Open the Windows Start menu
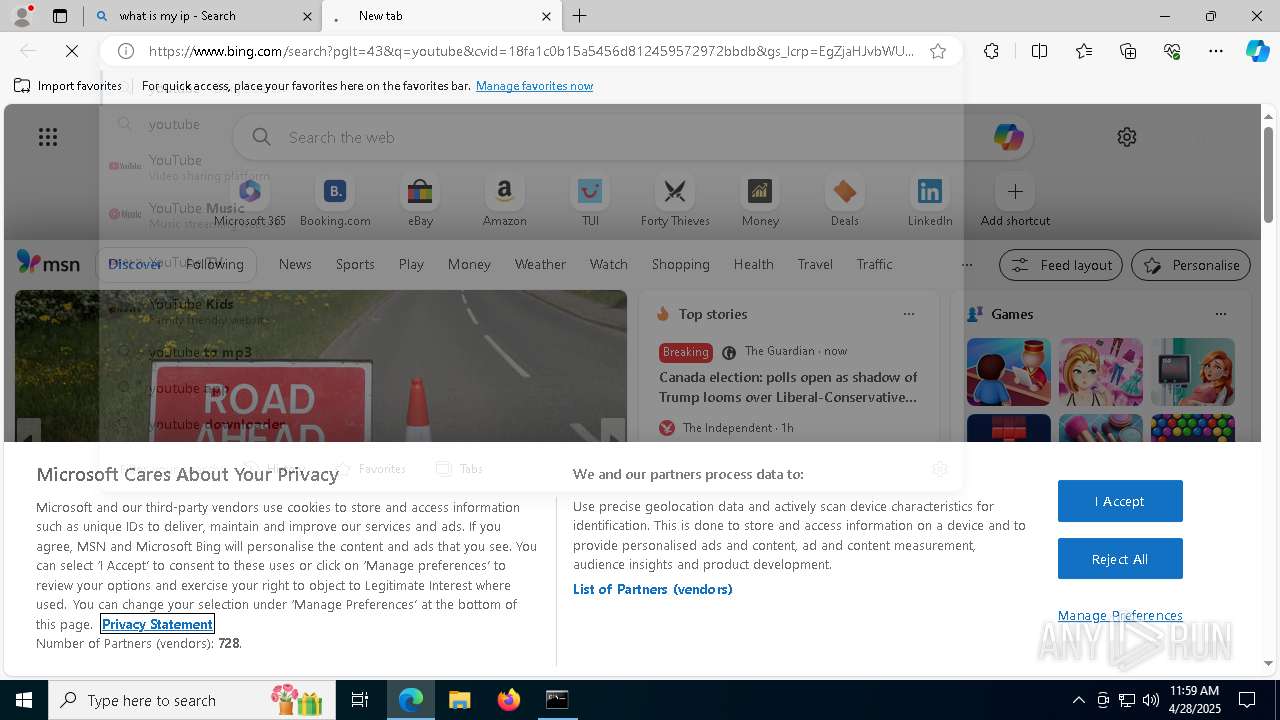This screenshot has width=1280, height=720. pyautogui.click(x=24, y=700)
